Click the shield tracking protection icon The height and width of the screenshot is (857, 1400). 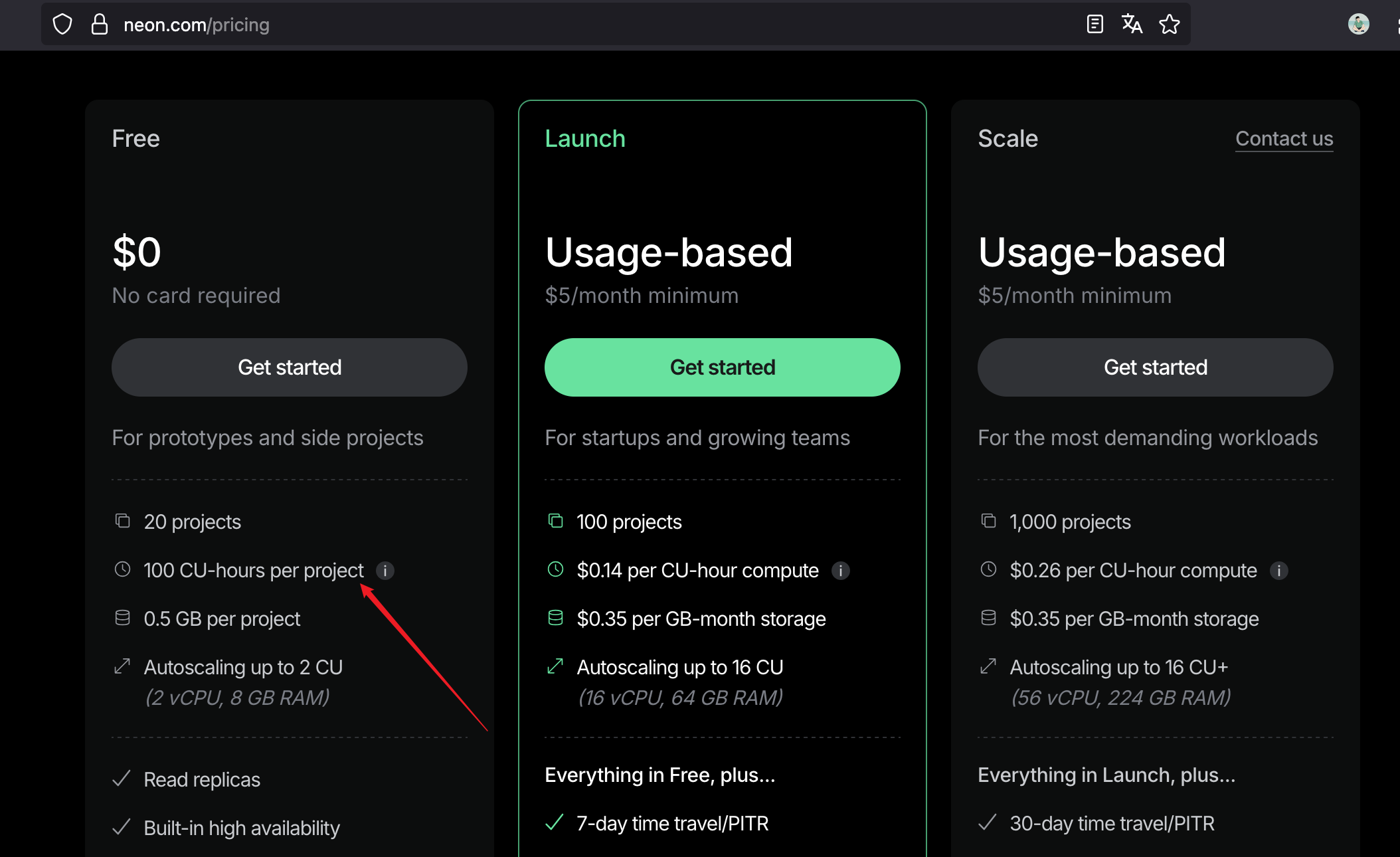pos(62,25)
